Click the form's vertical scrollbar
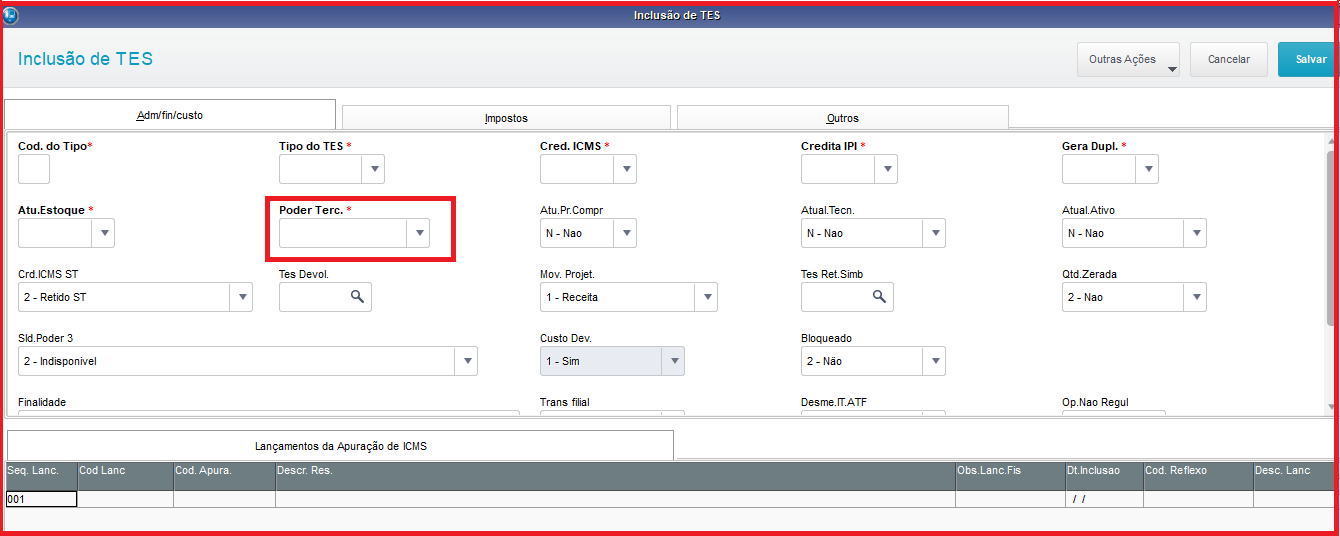This screenshot has width=1340, height=536. click(1330, 238)
